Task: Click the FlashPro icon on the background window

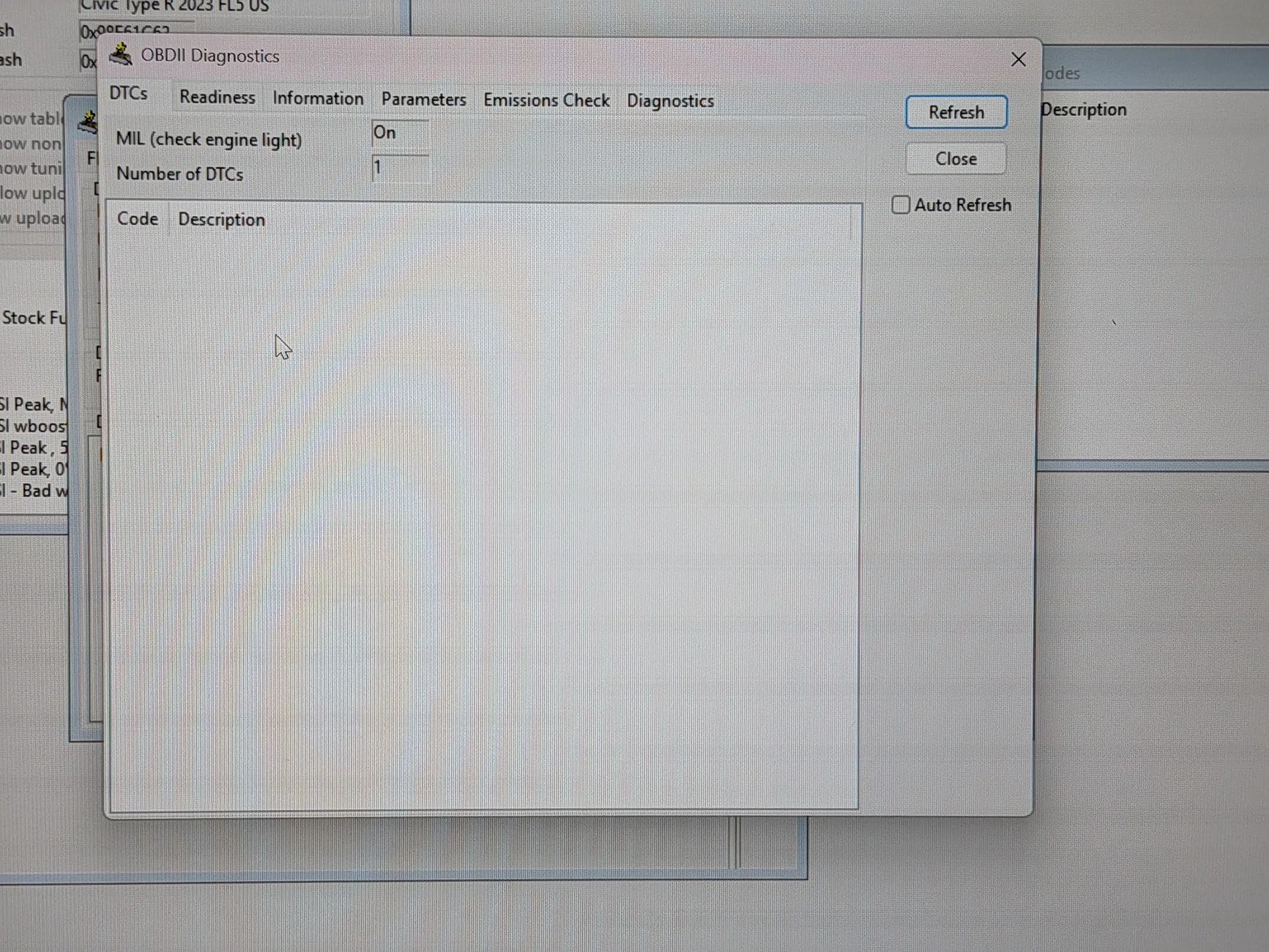Action: click(x=88, y=122)
